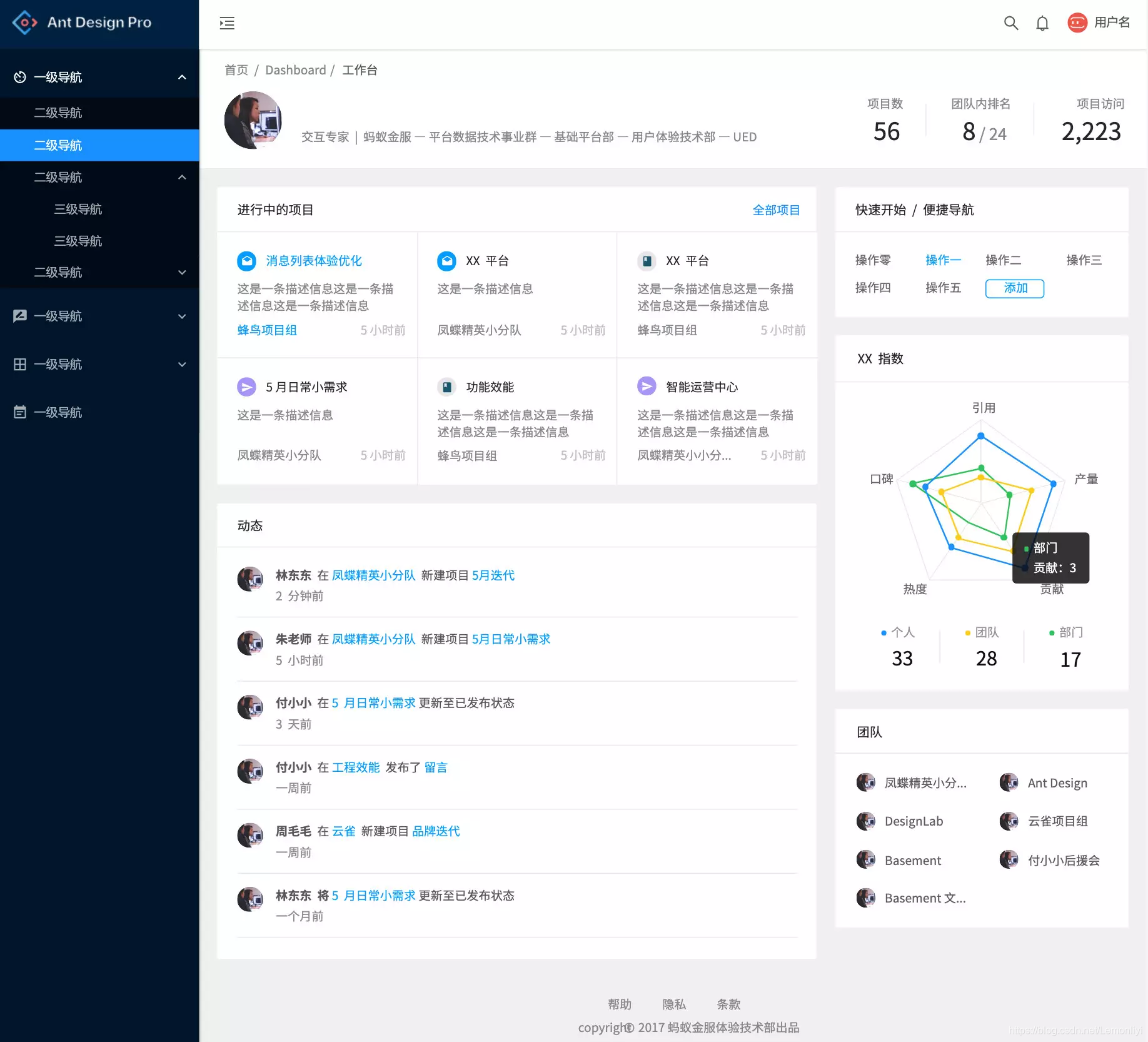Open the 品牌迭代 project link

click(436, 831)
